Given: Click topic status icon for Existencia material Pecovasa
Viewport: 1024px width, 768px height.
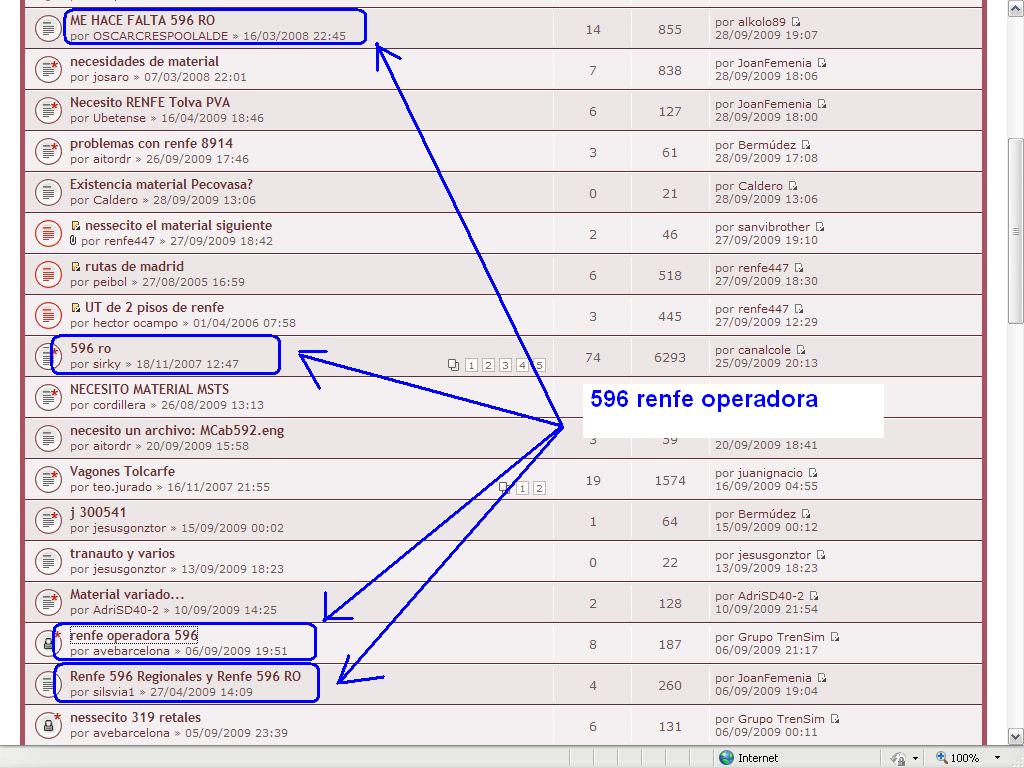Looking at the screenshot, I should [48, 192].
